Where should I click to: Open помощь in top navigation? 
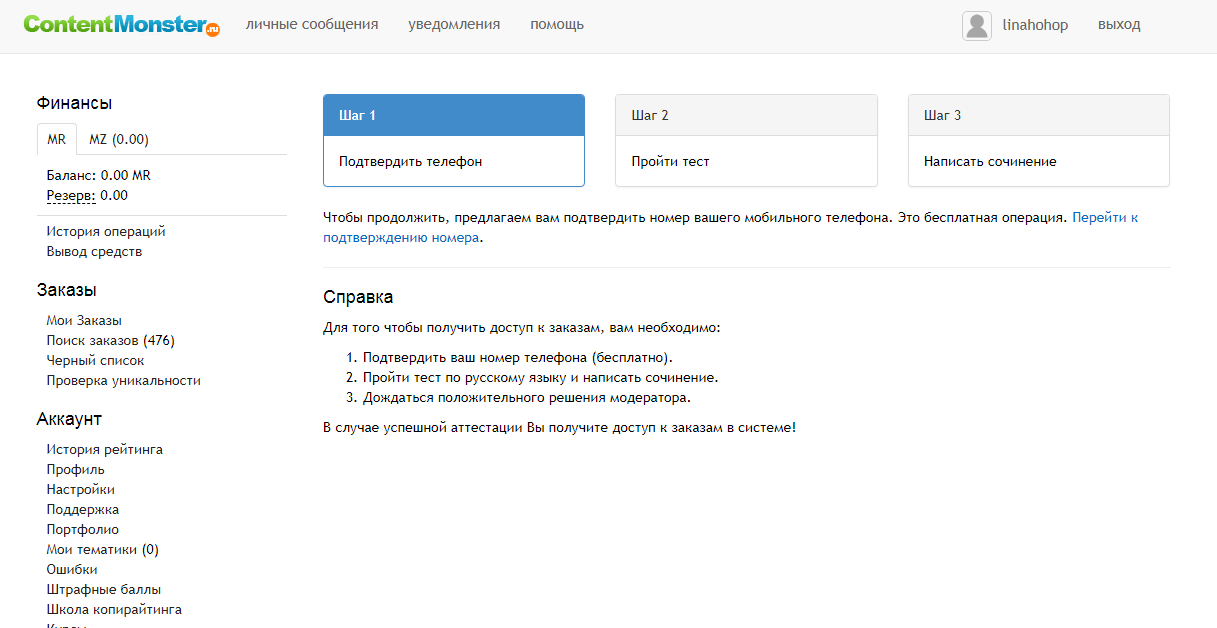[557, 25]
